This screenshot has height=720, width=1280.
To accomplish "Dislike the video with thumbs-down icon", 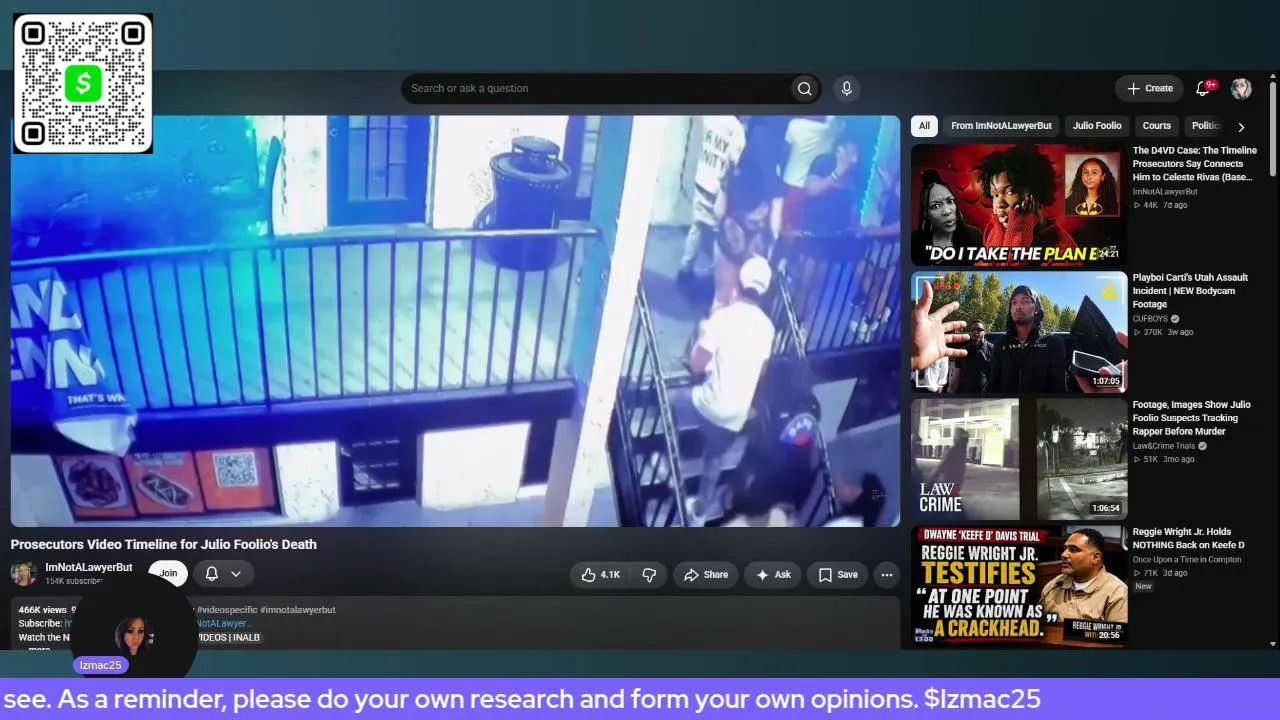I will point(649,575).
